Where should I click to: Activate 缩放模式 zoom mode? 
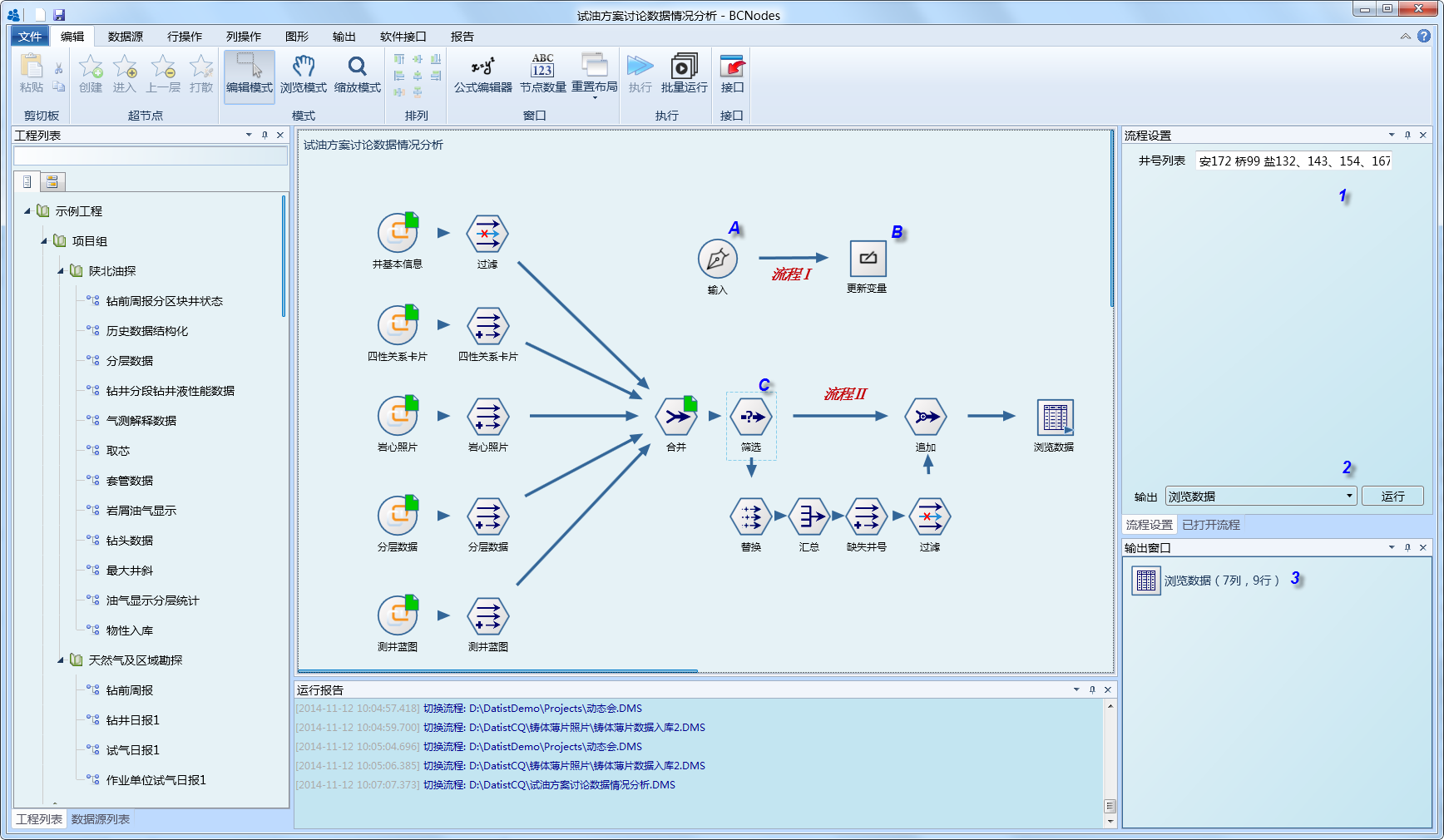pyautogui.click(x=358, y=75)
